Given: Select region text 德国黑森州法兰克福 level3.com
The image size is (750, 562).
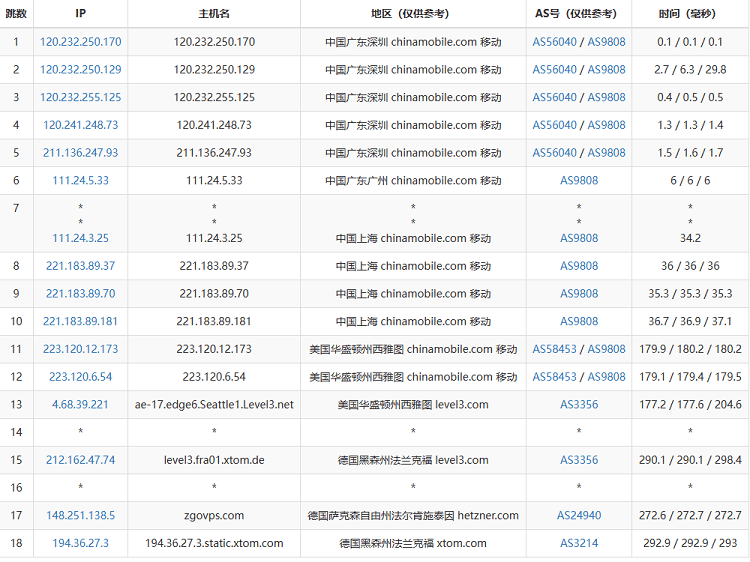Looking at the screenshot, I should pyautogui.click(x=413, y=460).
